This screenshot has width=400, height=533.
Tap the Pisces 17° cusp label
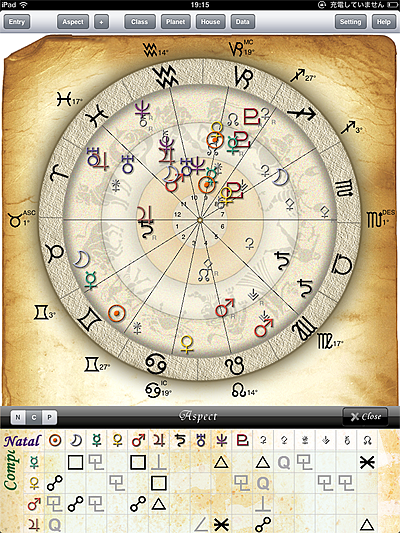pyautogui.click(x=69, y=99)
